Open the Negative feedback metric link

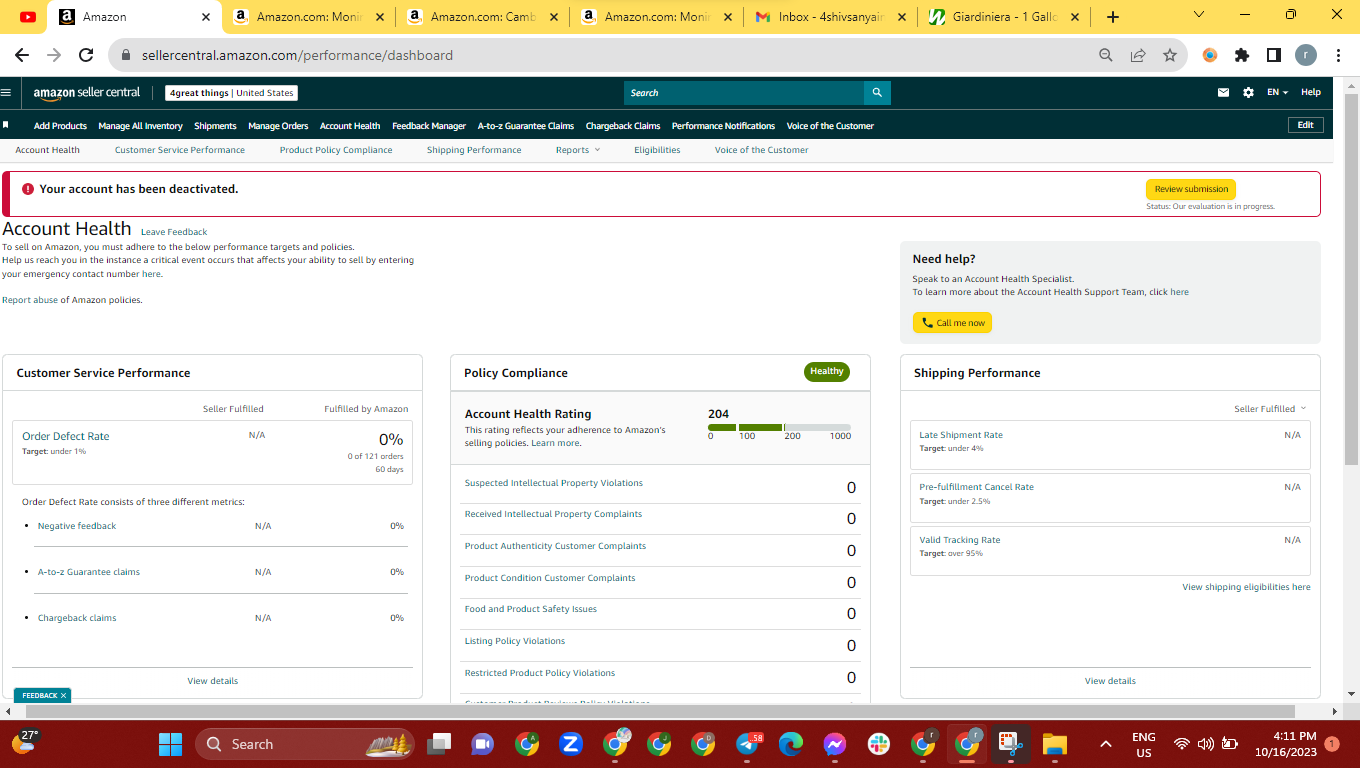pos(77,526)
